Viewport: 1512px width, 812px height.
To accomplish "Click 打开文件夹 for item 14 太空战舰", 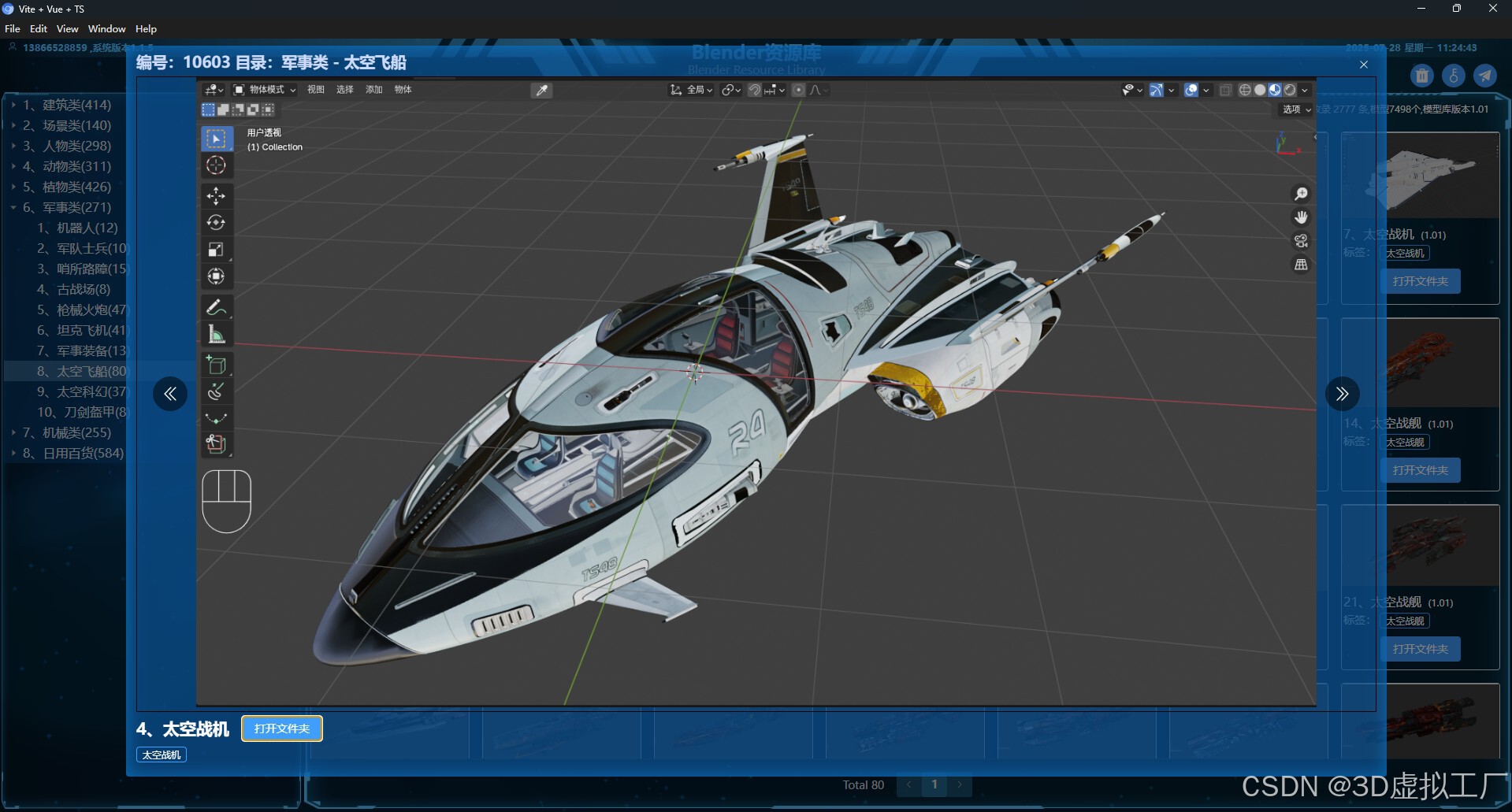I will [x=1421, y=470].
